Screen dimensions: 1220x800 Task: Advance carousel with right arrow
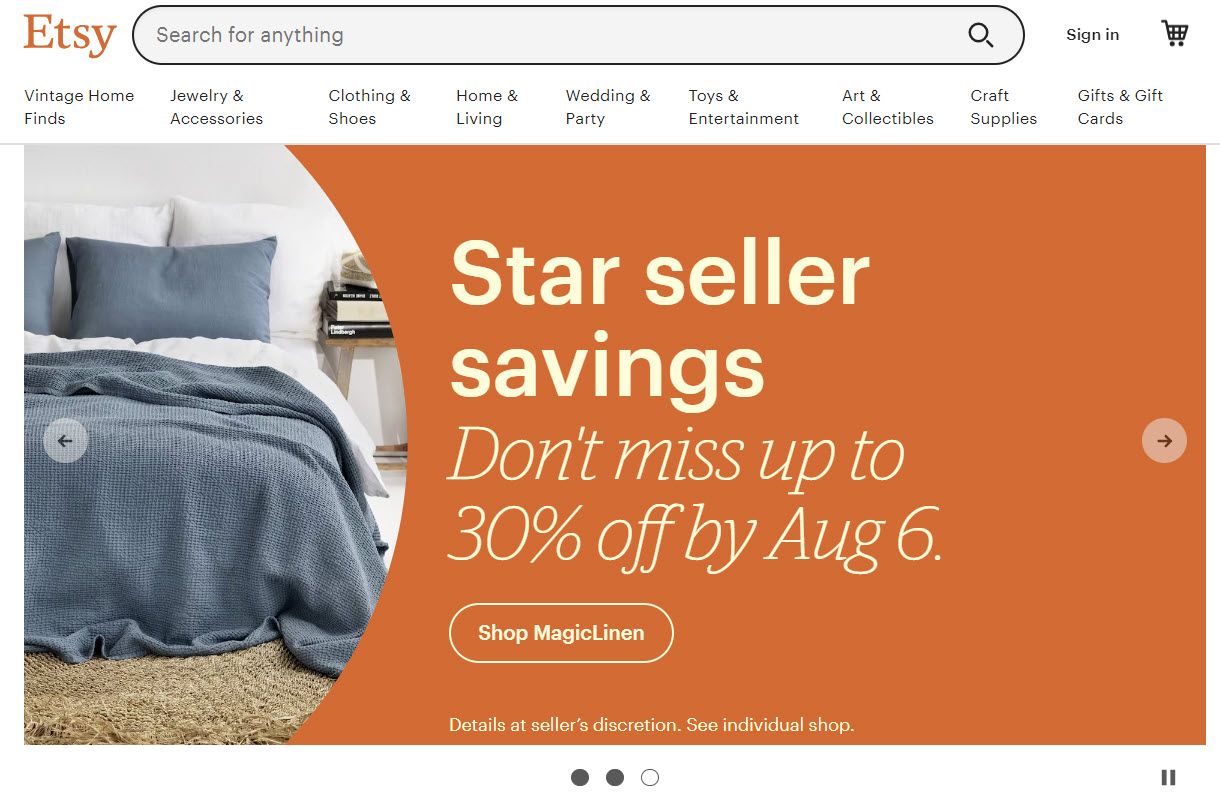click(x=1164, y=440)
